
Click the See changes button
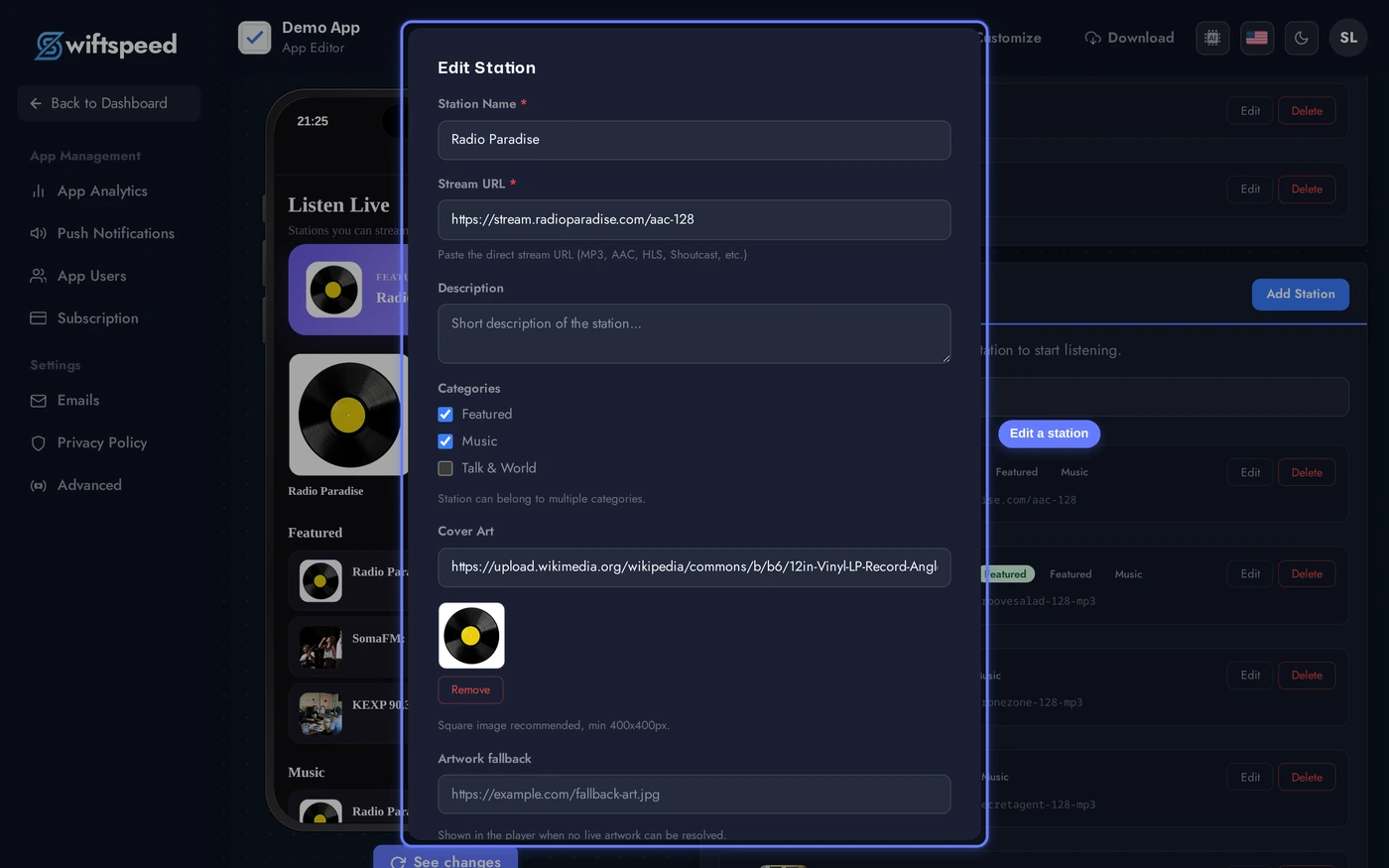[x=445, y=859]
